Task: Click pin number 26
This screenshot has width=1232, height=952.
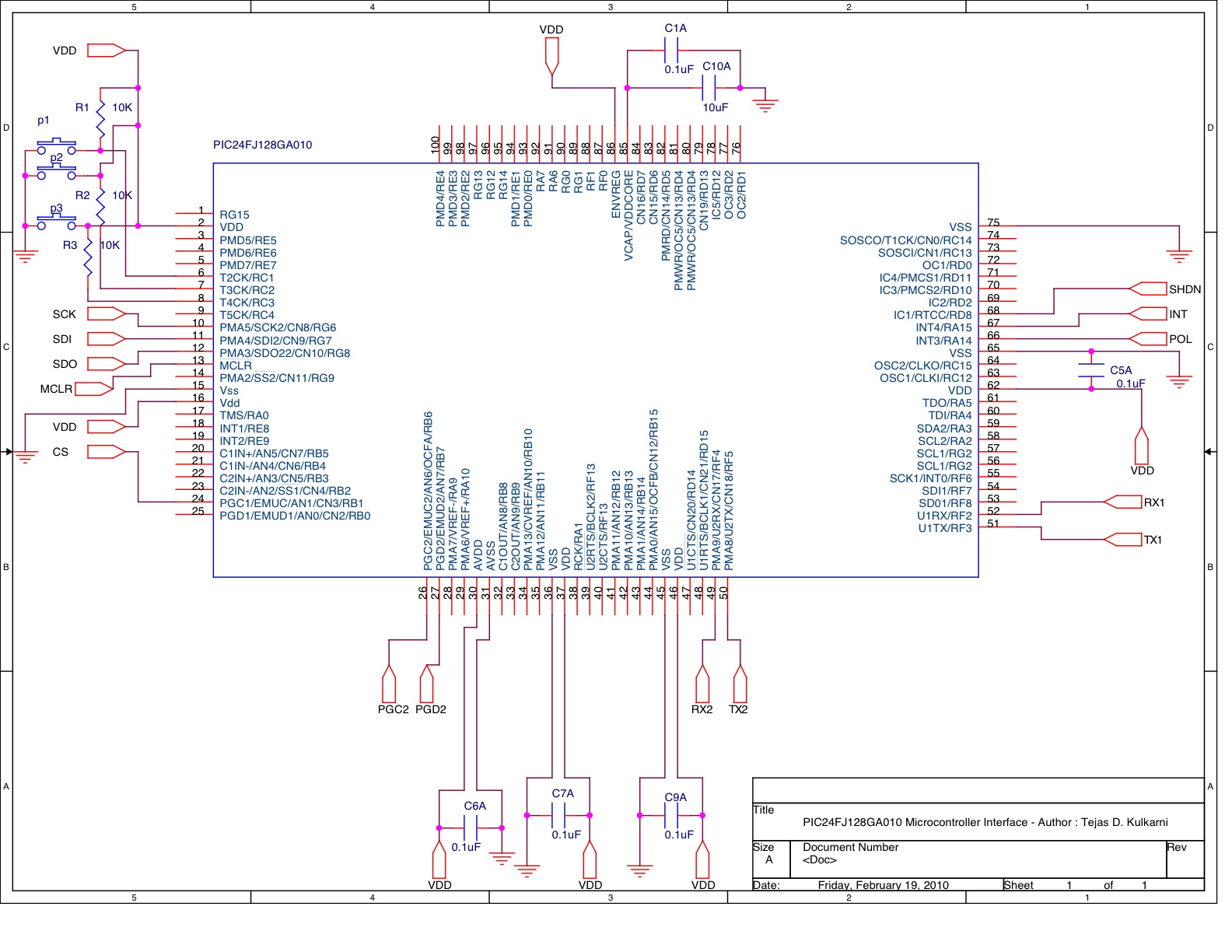Action: [423, 593]
